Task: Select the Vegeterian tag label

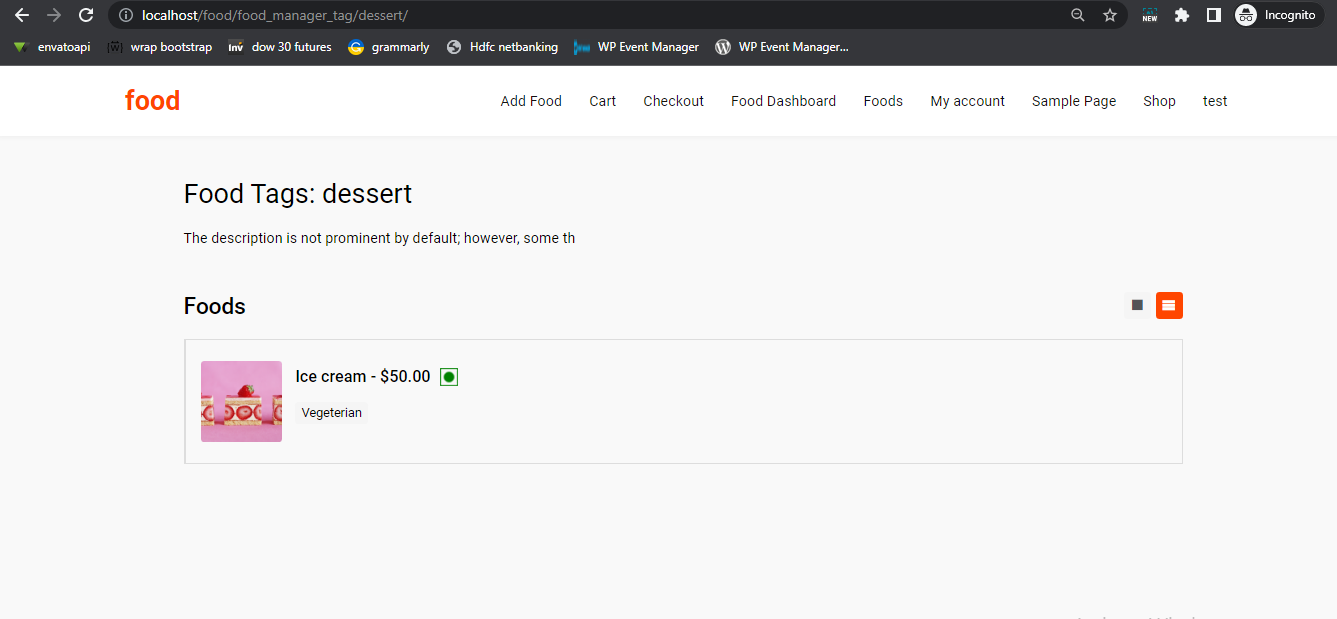Action: tap(332, 413)
